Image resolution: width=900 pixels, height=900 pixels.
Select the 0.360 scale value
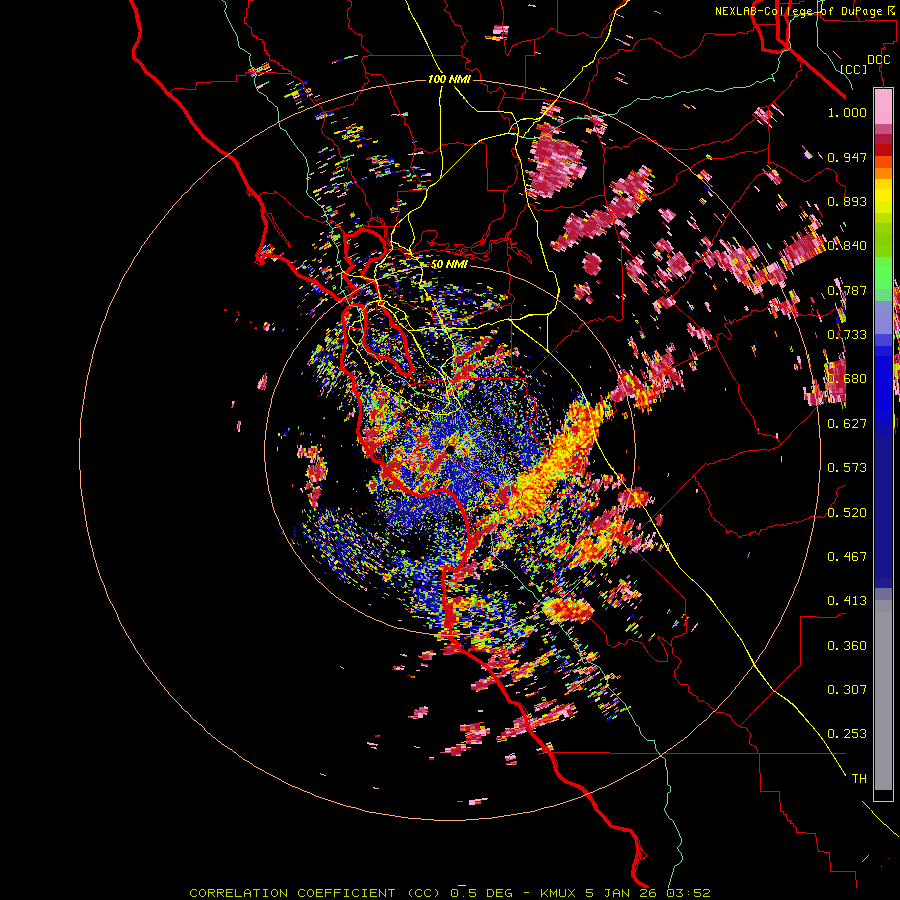[x=847, y=646]
